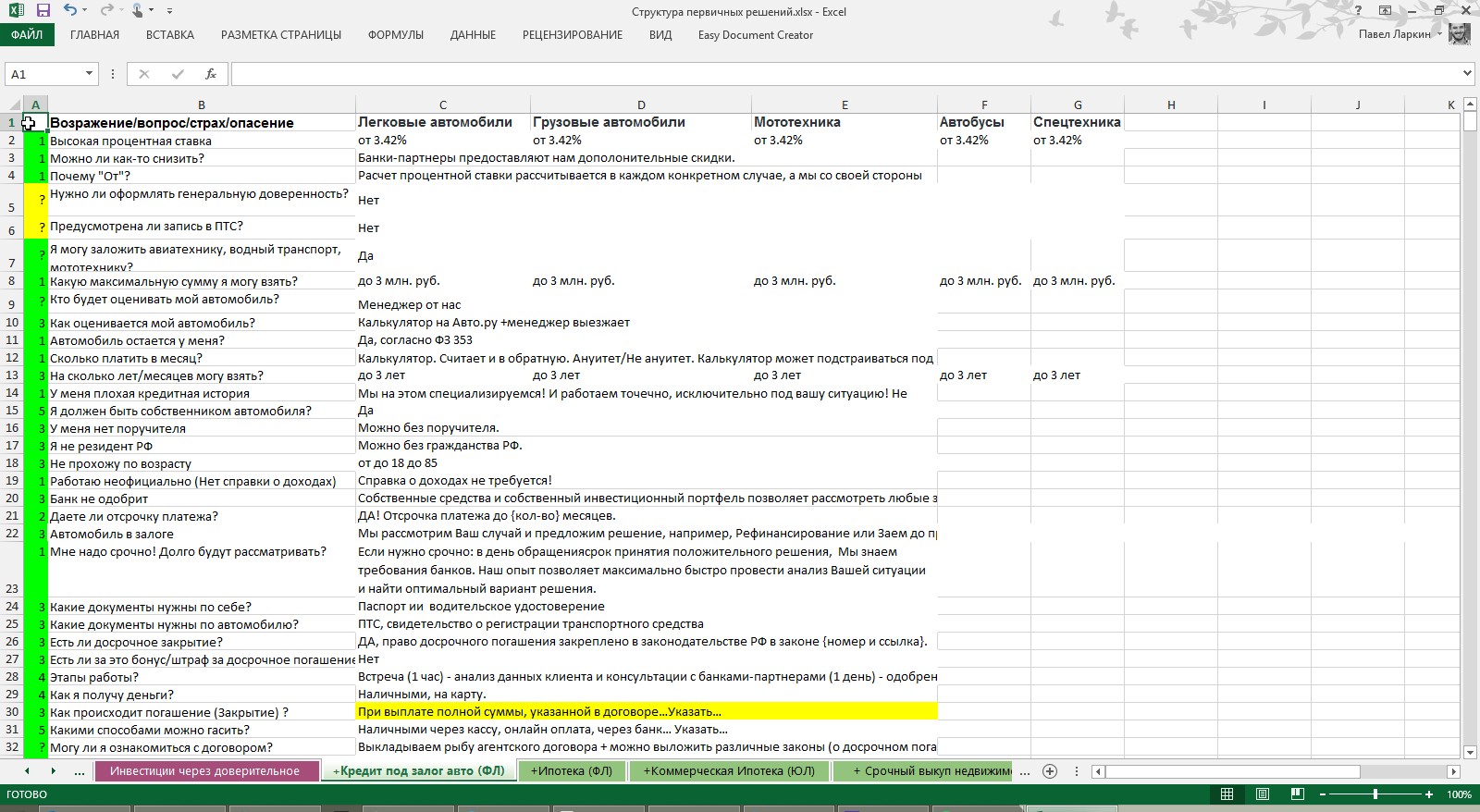This screenshot has width=1480, height=812.
Task: Click the zoom in plus icon
Action: tap(1429, 794)
